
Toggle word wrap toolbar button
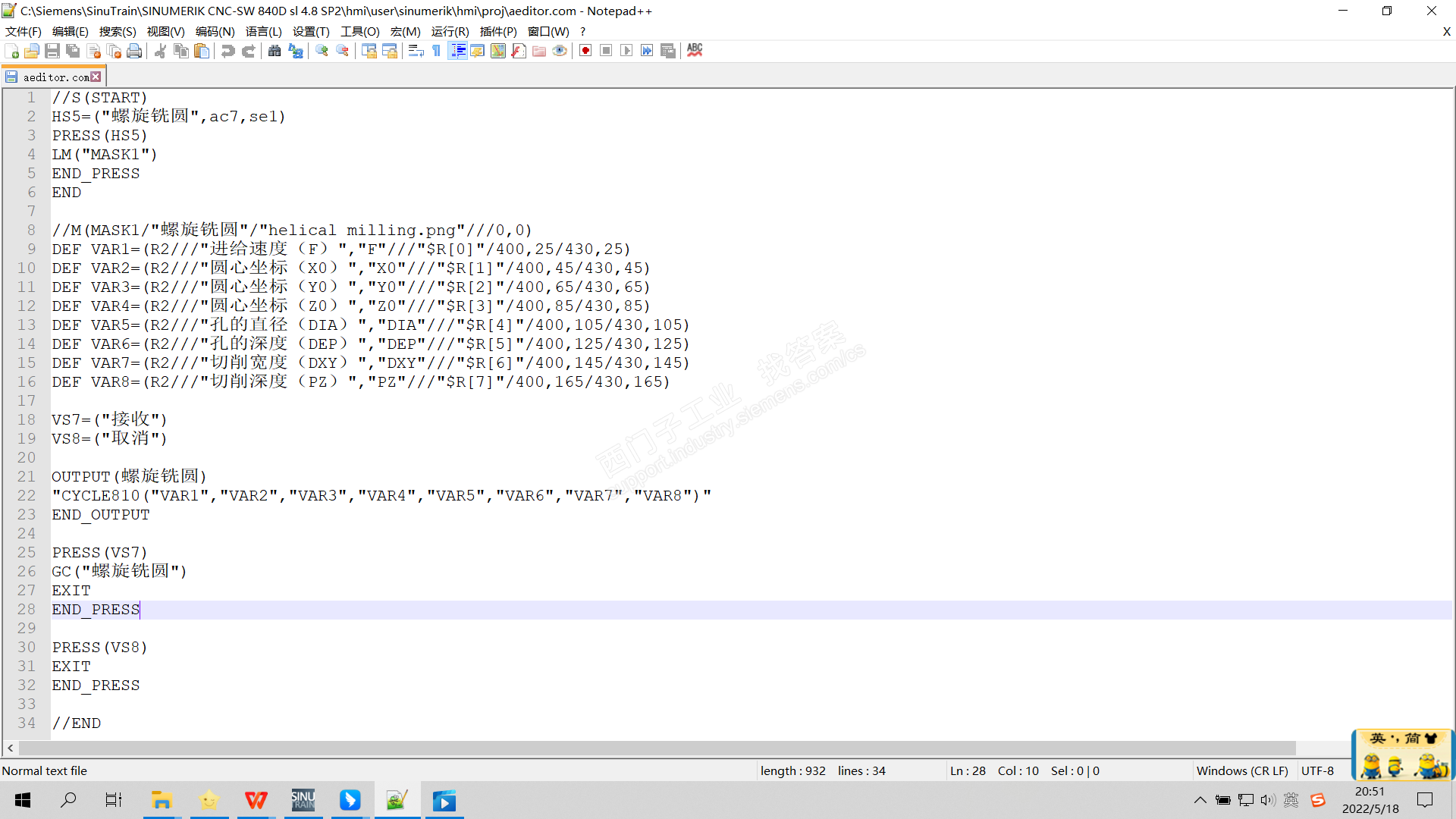coord(416,51)
